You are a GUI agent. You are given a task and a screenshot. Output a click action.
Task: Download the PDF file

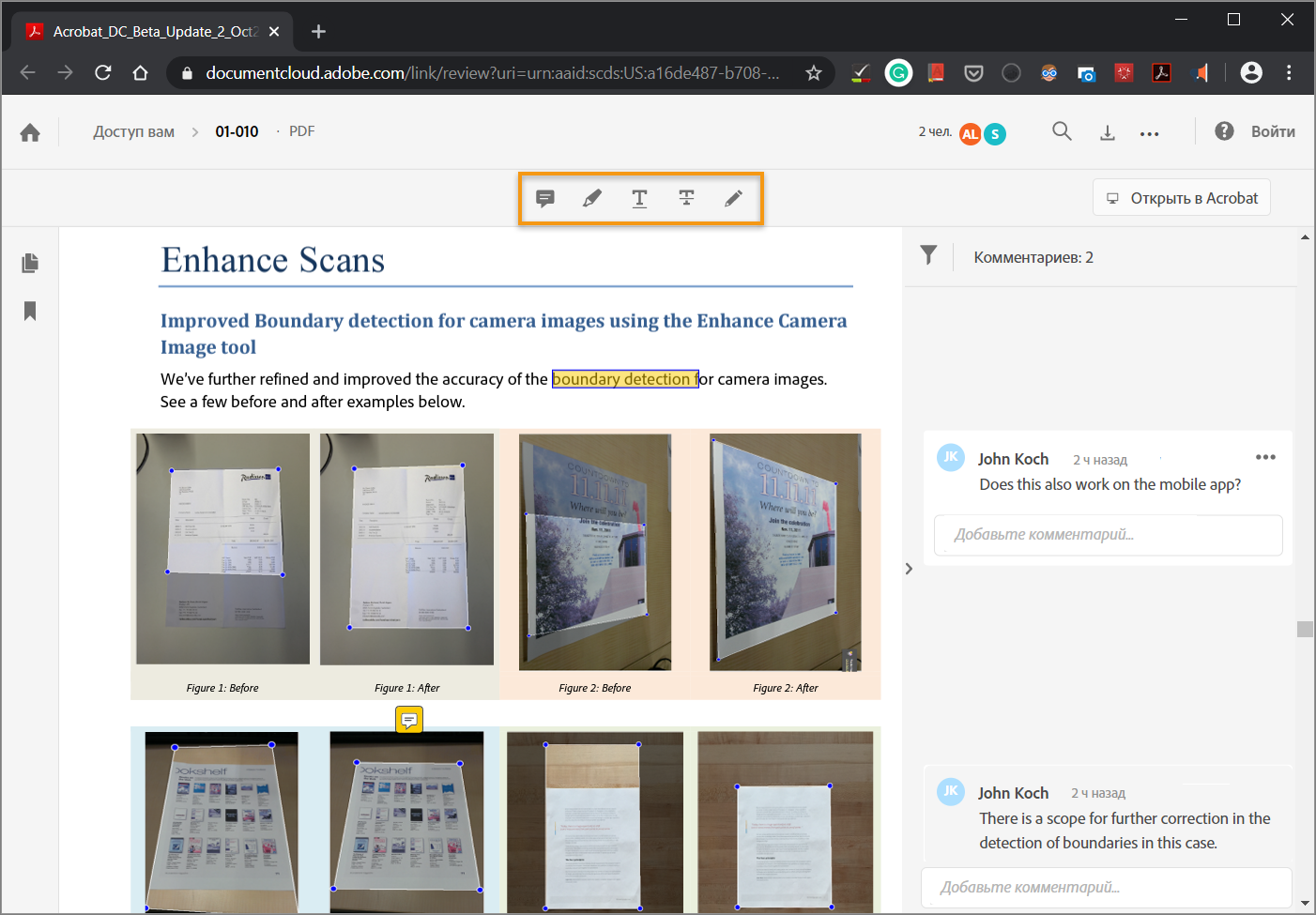pos(1108,133)
